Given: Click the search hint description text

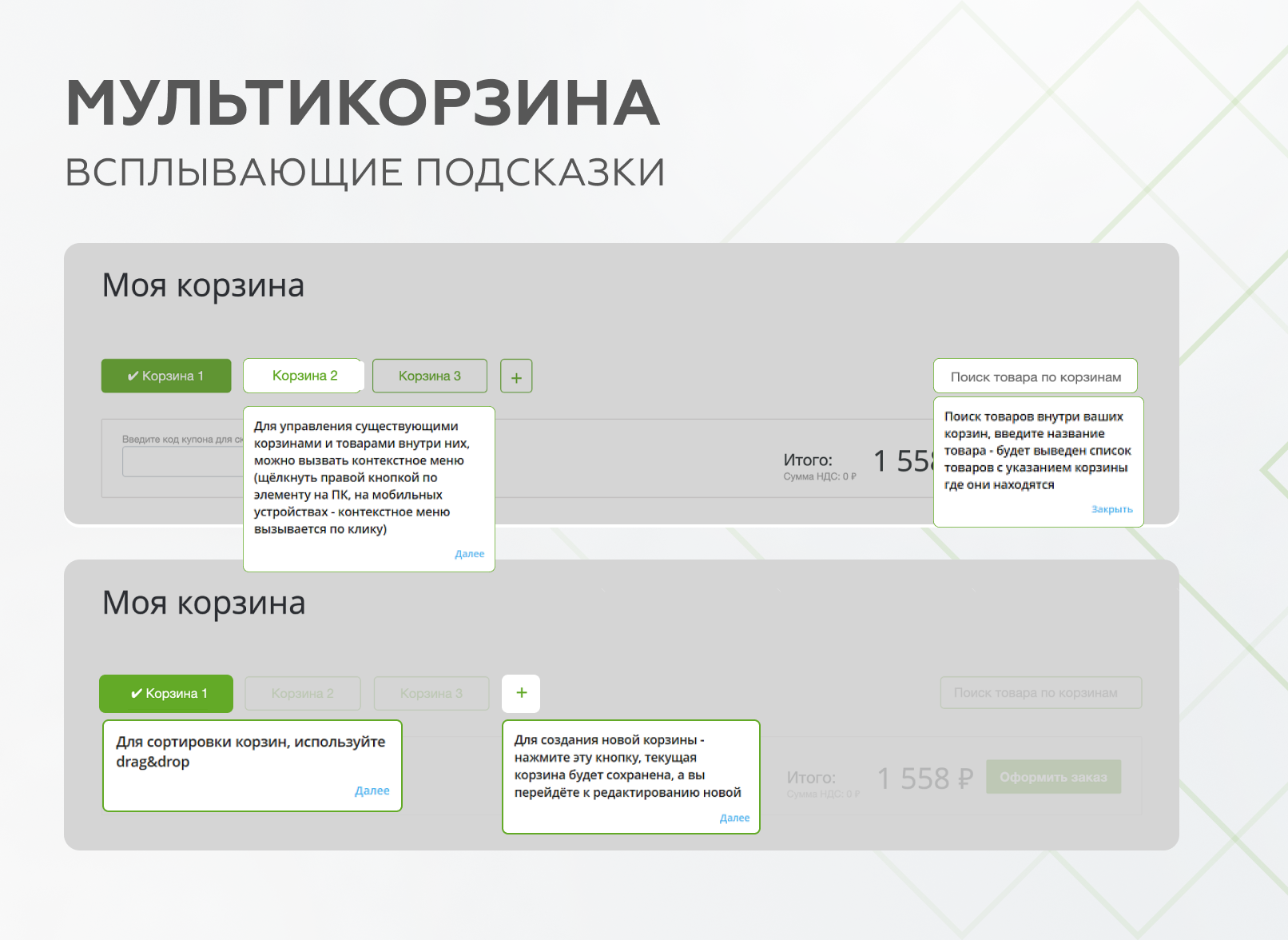Looking at the screenshot, I should coord(1036,450).
